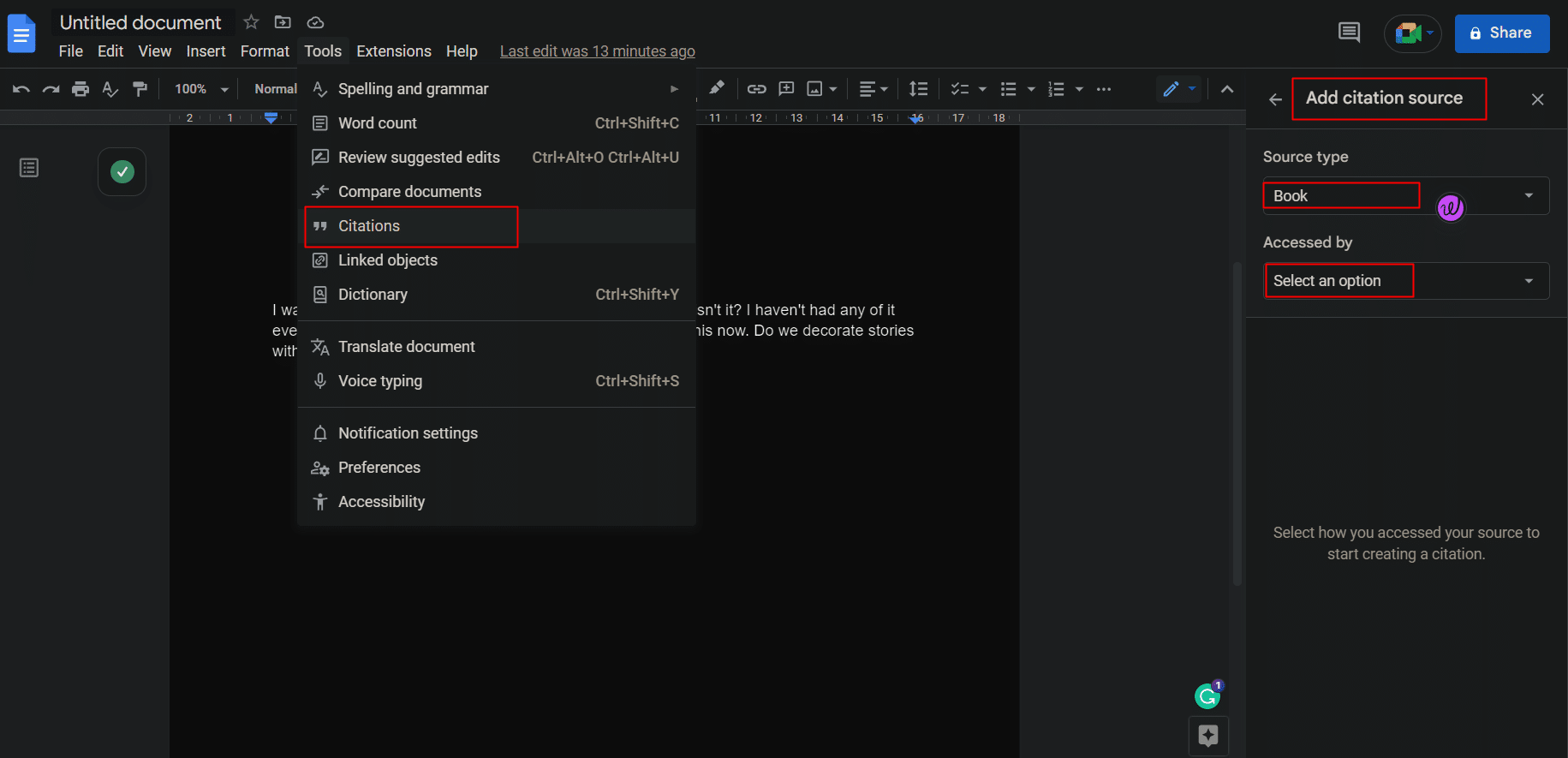This screenshot has height=758, width=1568.
Task: Open the move-to-folder icon
Action: click(283, 22)
